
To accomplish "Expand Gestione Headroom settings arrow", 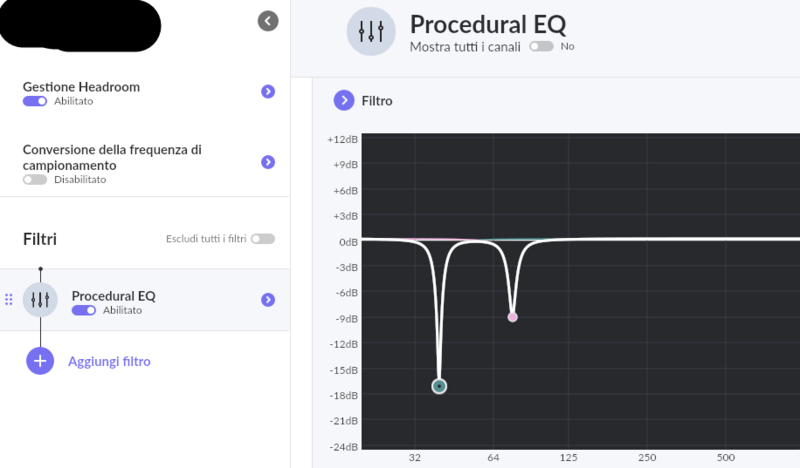I will [268, 92].
